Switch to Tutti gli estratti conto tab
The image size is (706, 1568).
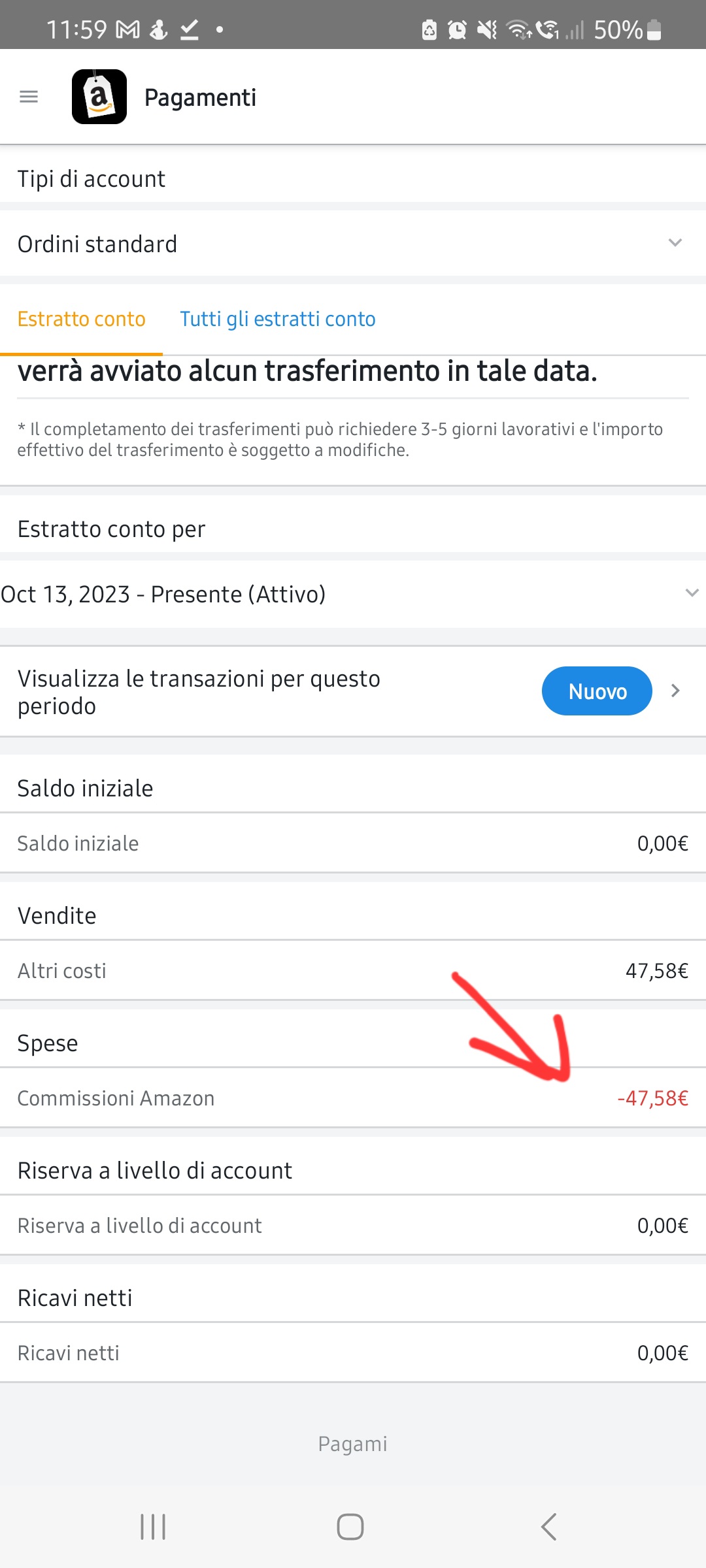pos(278,319)
